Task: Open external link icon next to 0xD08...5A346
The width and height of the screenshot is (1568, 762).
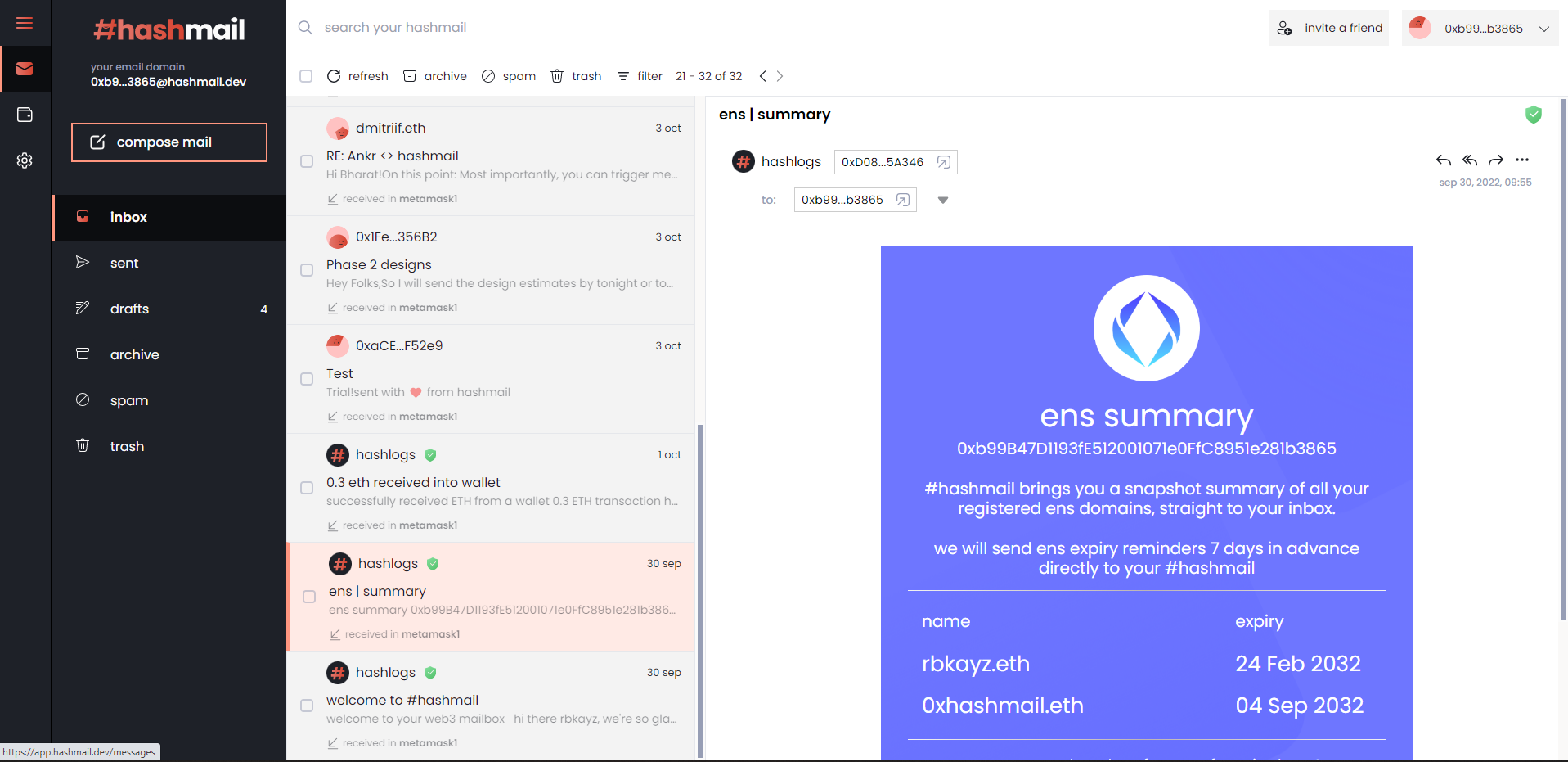Action: tap(943, 162)
